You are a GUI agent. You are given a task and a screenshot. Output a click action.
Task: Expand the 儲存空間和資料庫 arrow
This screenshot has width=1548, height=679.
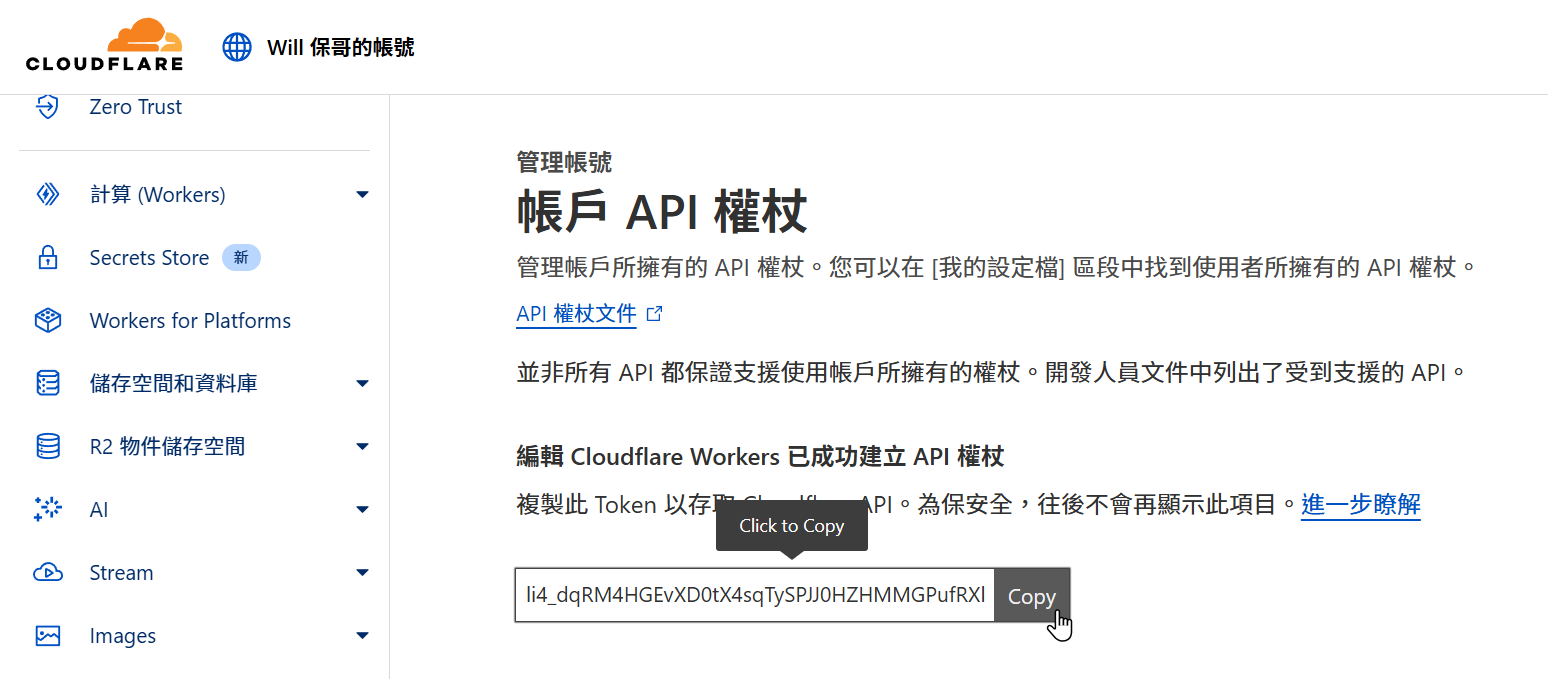[363, 383]
